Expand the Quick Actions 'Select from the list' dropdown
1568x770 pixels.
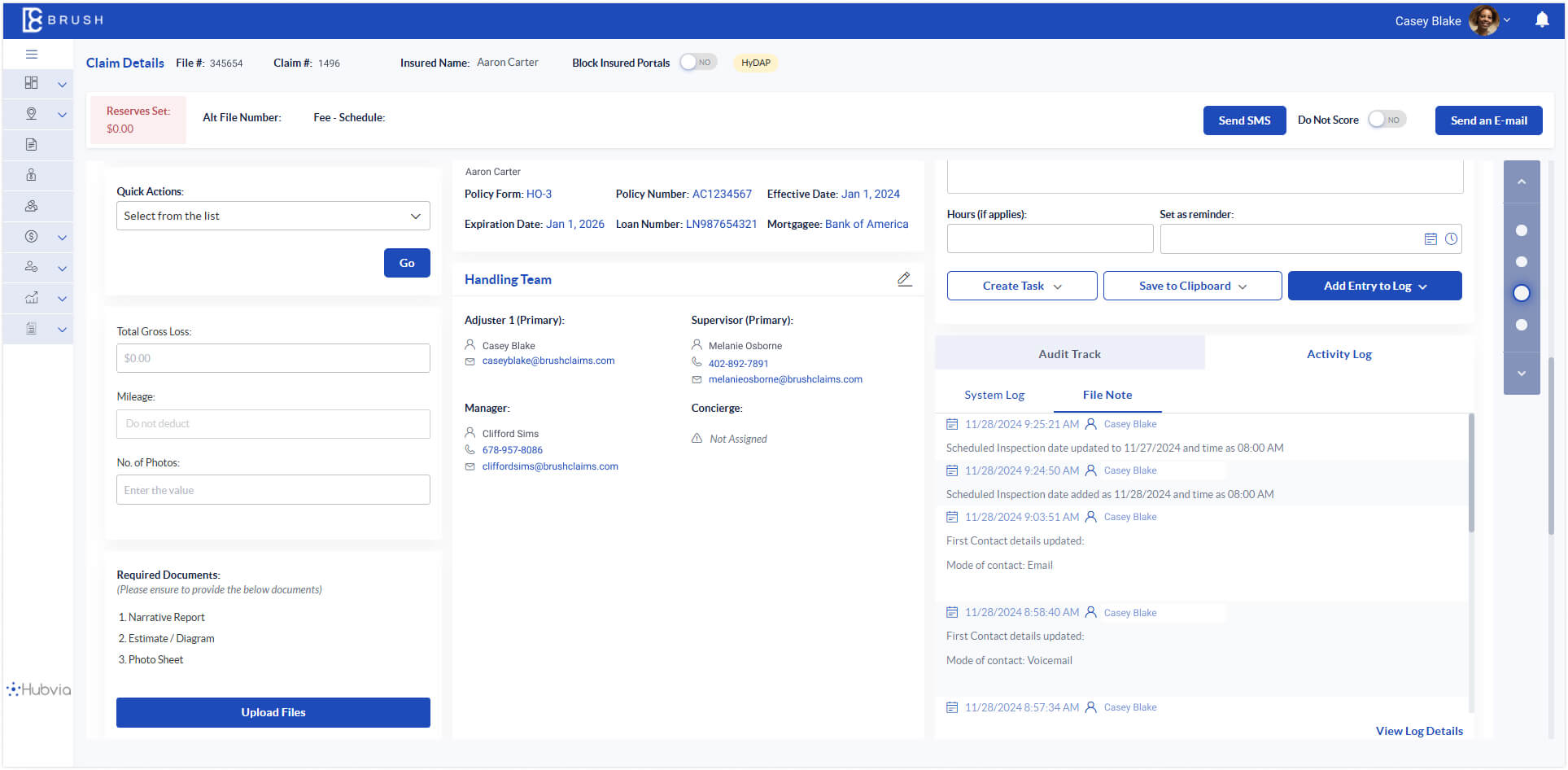pyautogui.click(x=273, y=216)
